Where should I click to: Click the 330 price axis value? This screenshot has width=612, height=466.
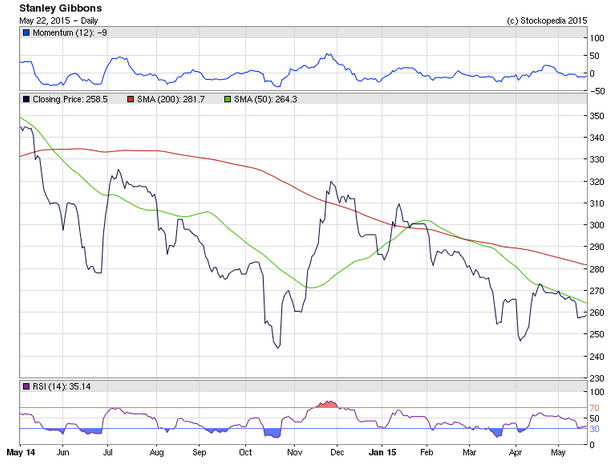click(x=597, y=160)
